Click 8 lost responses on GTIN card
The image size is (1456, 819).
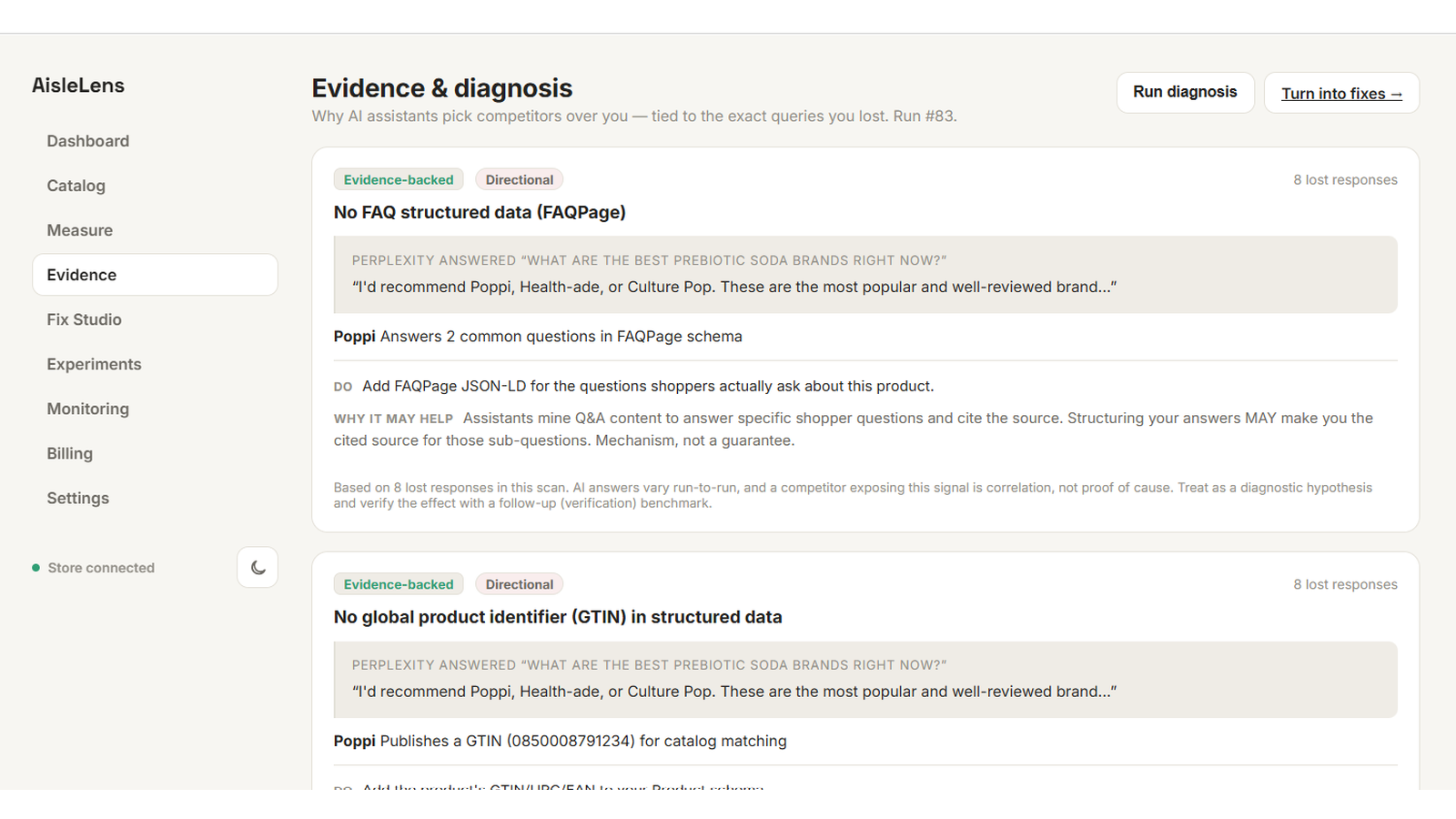(1345, 584)
